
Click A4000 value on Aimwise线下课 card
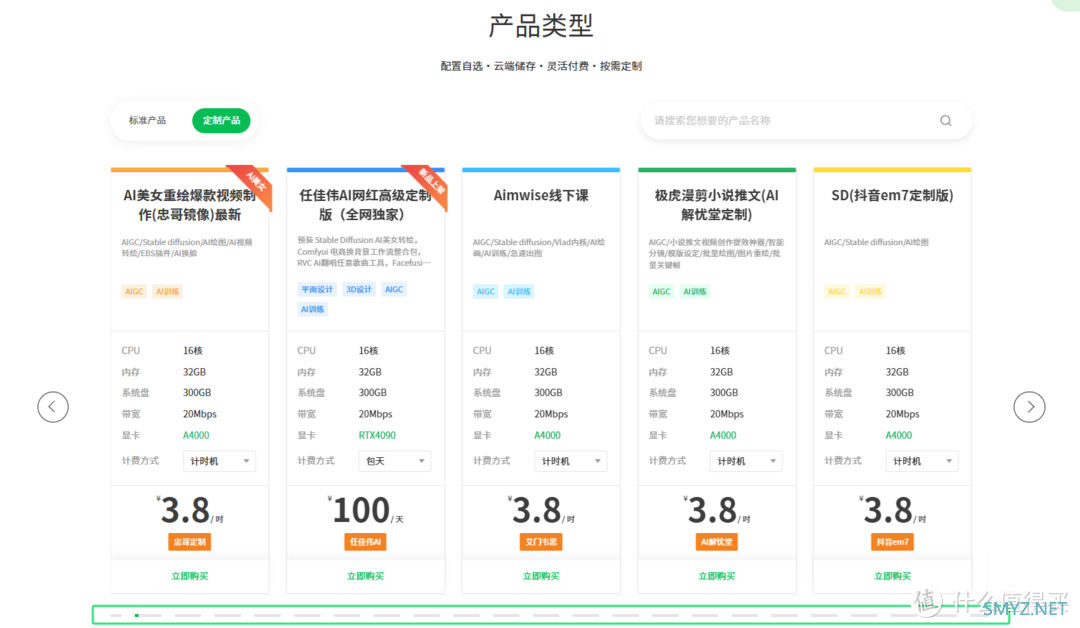(x=547, y=435)
